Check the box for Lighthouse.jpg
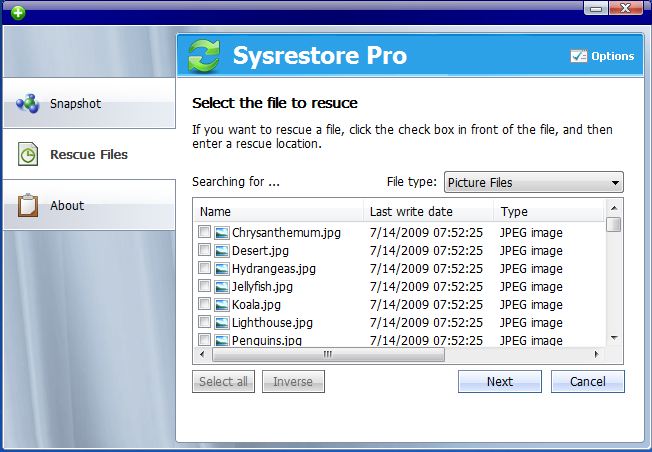The width and height of the screenshot is (652, 452). 204,322
